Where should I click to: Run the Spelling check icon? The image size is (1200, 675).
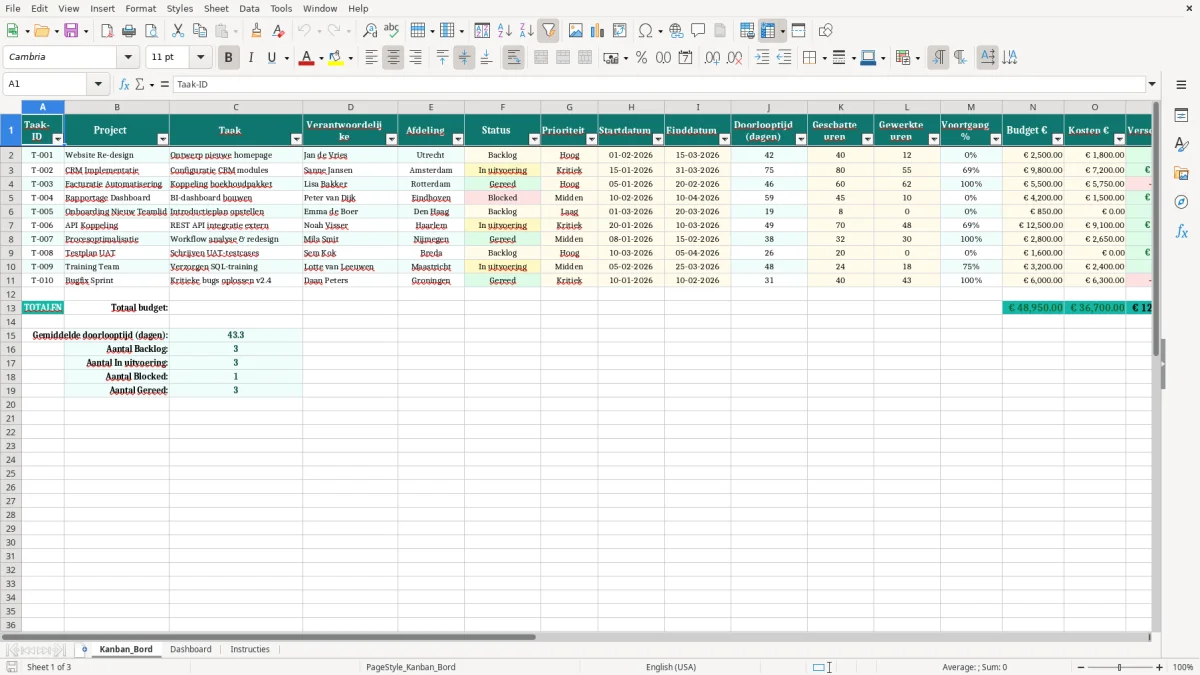pyautogui.click(x=392, y=31)
